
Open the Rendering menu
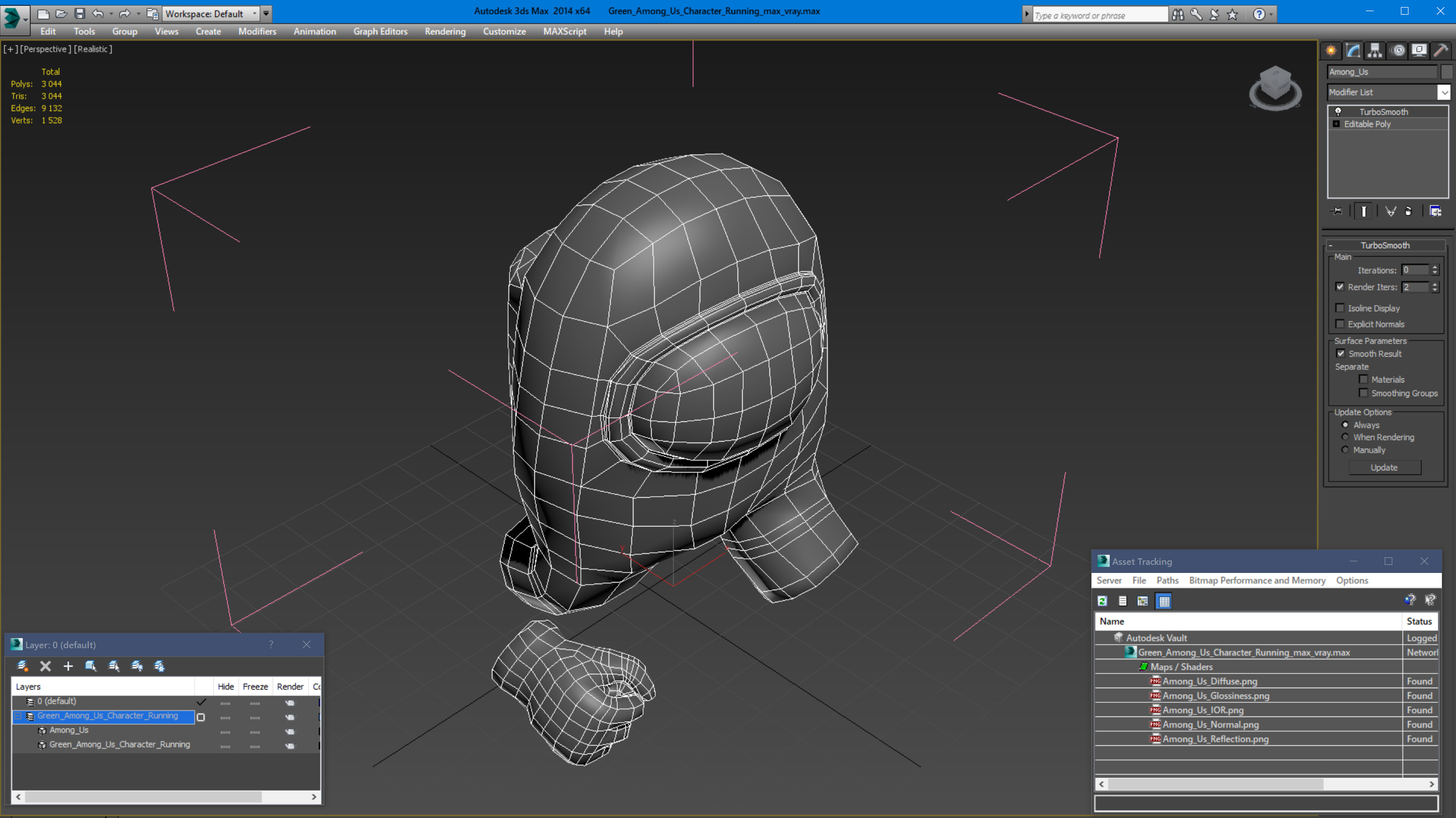[445, 32]
